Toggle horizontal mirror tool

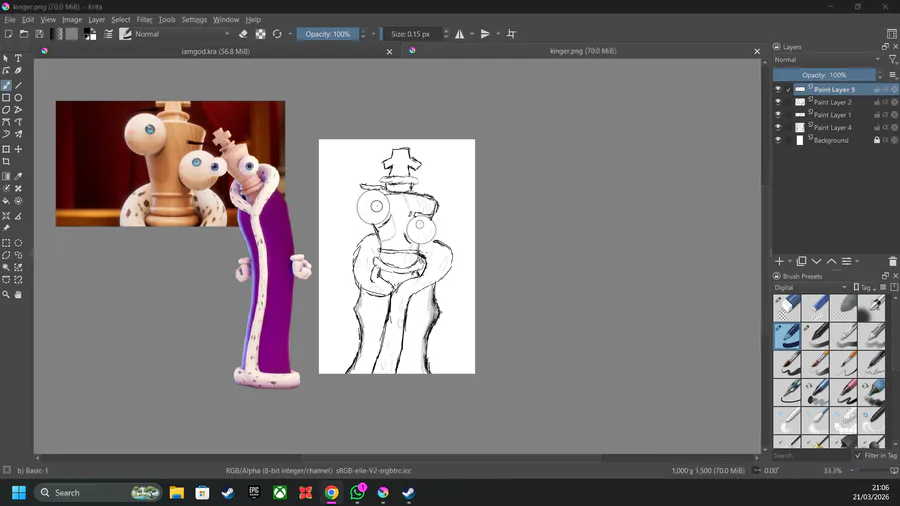tap(460, 34)
